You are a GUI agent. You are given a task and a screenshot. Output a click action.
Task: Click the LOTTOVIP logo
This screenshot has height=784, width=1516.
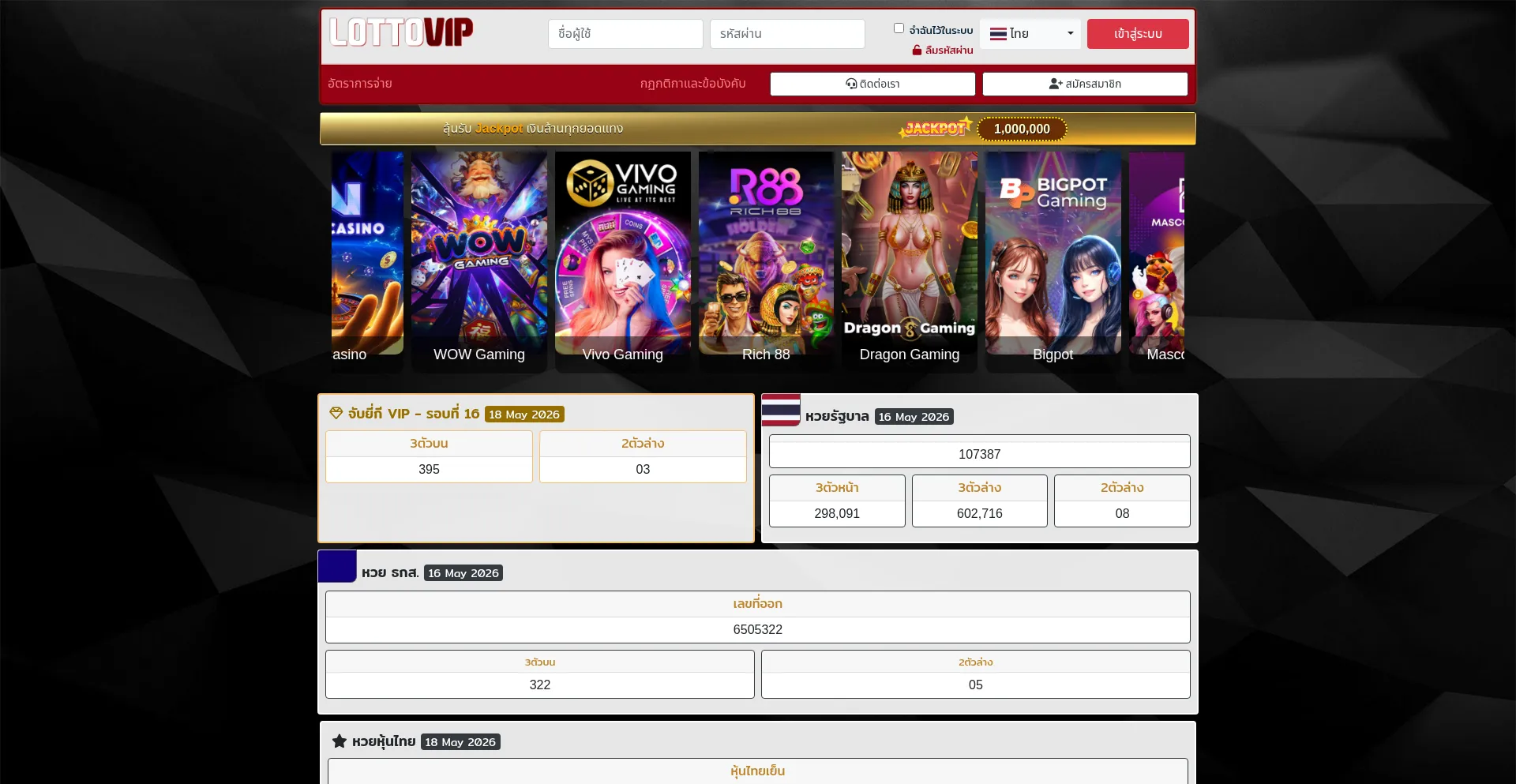(x=401, y=33)
